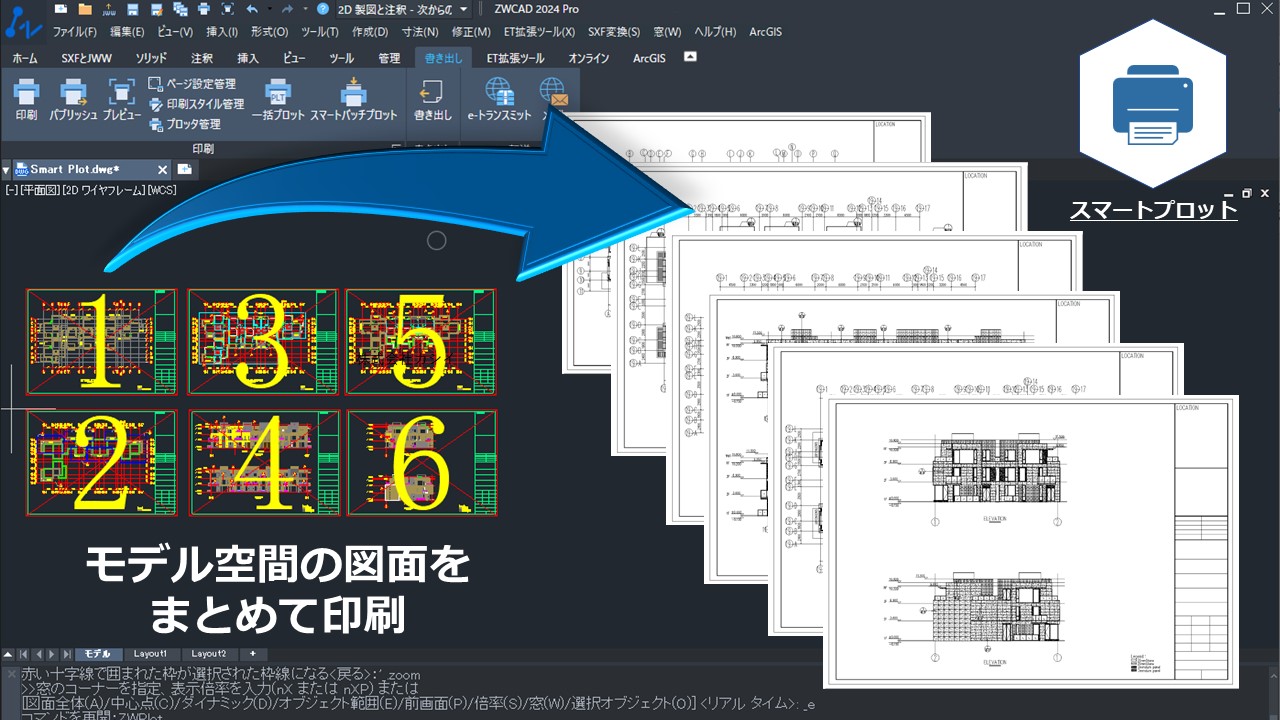Click the パブリッシュ publish icon
This screenshot has width=1280, height=720.
73,100
